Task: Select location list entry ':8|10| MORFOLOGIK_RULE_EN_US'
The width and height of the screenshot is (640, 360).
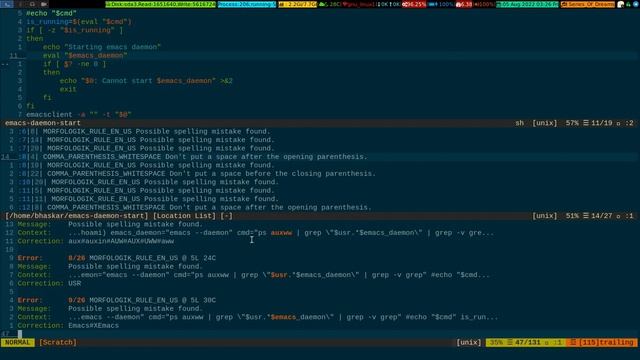Action: pos(146,165)
